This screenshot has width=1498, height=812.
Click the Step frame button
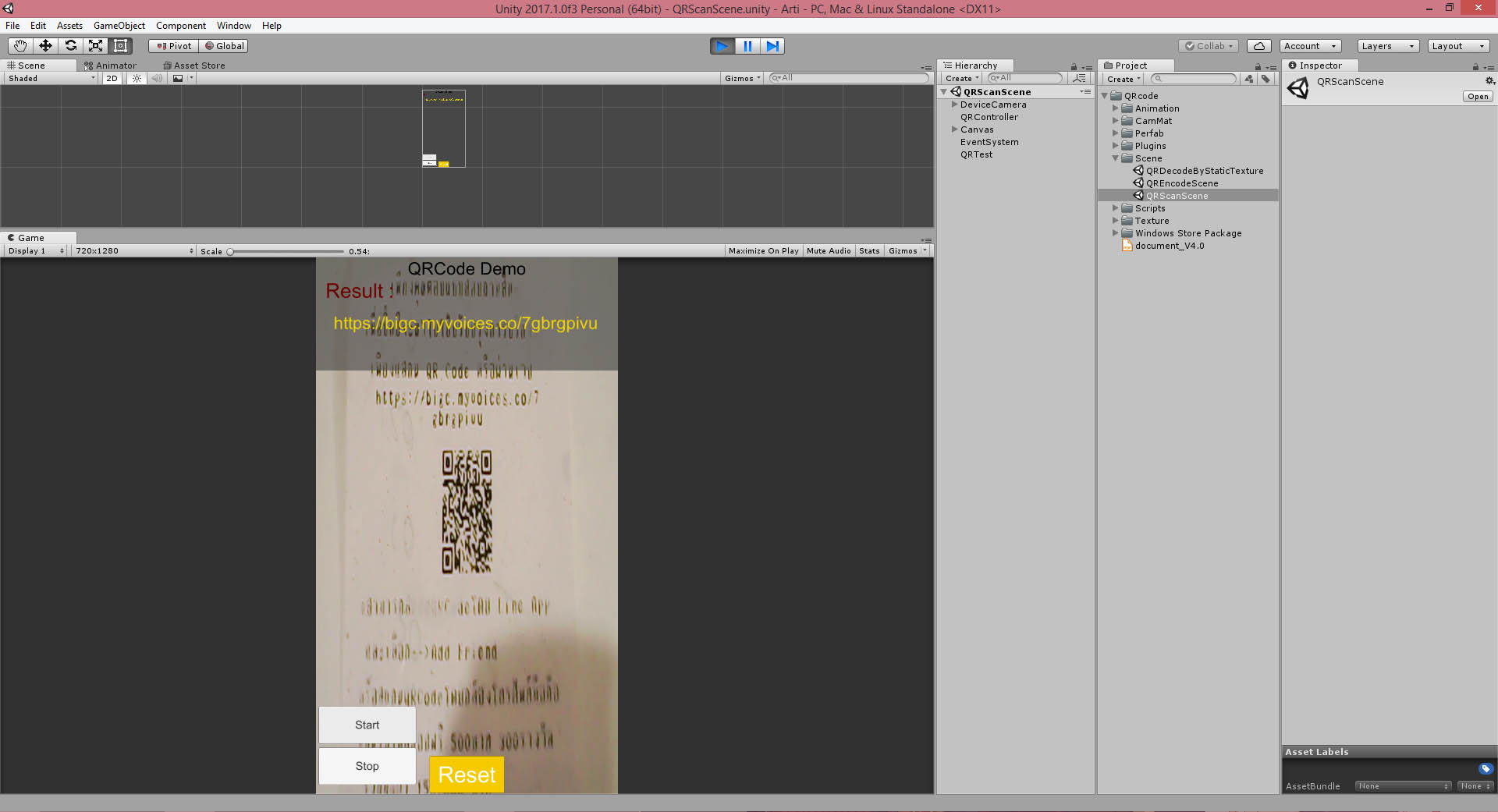point(772,46)
